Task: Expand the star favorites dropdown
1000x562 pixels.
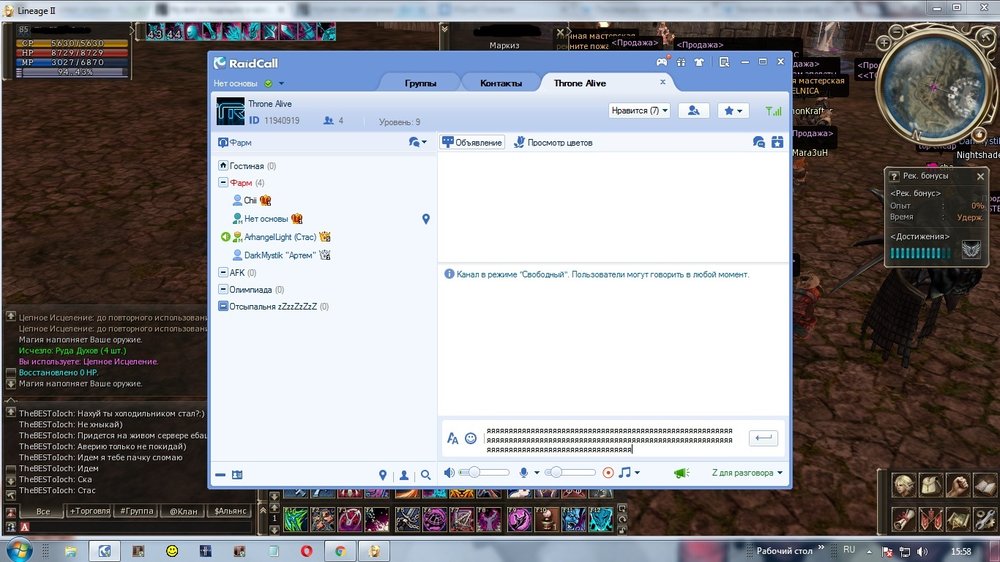Action: 733,110
